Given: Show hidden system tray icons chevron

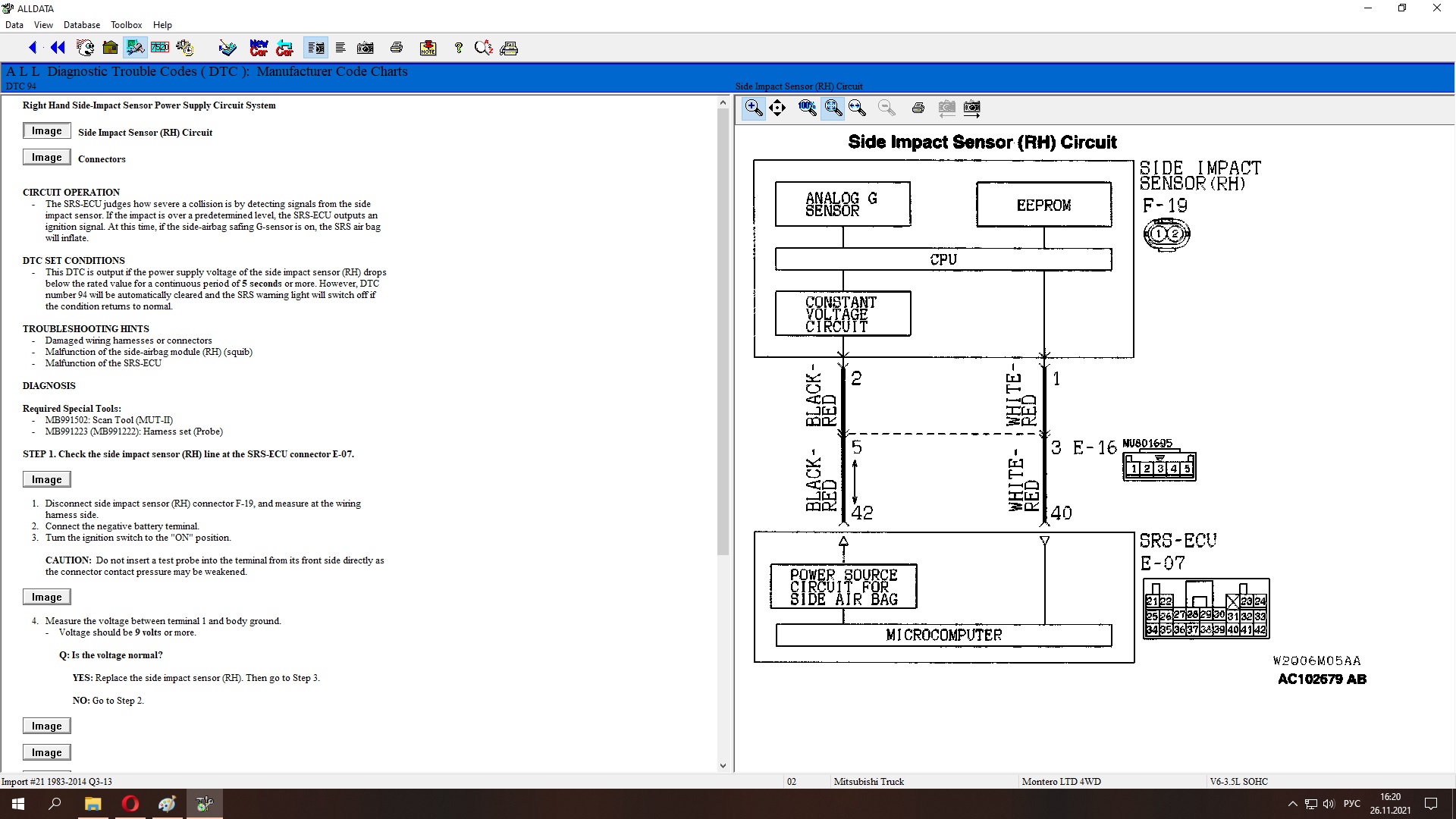Looking at the screenshot, I should pyautogui.click(x=1292, y=804).
